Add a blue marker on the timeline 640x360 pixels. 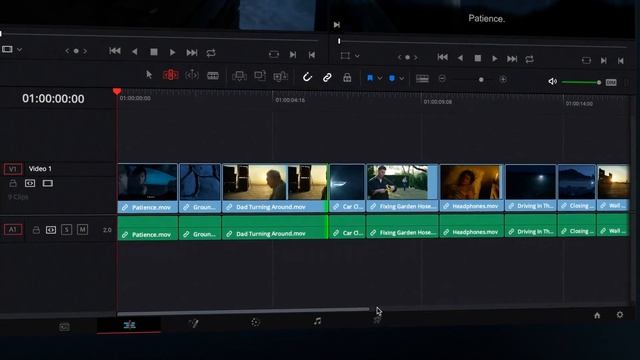[x=392, y=78]
